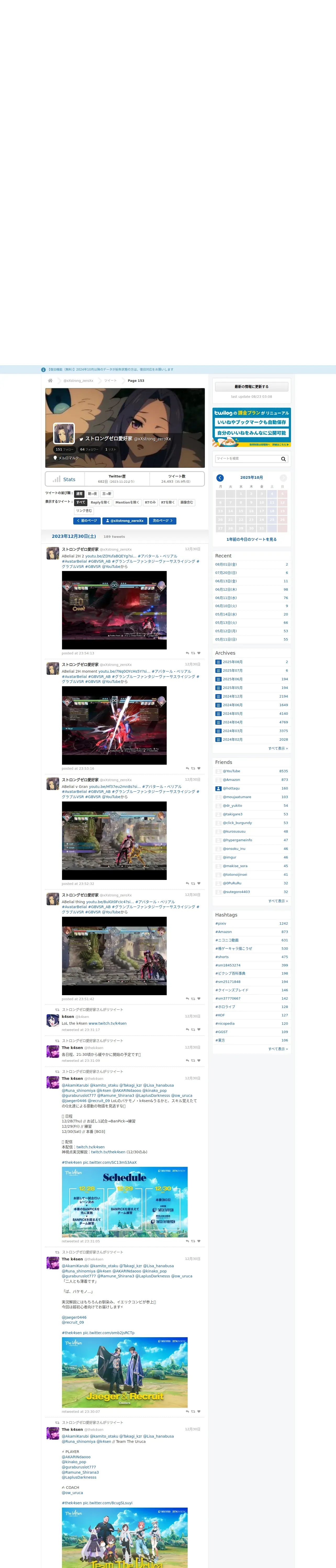
Task: Open the @xXstrong_zeroXx breadcrumb item
Action: click(x=79, y=381)
